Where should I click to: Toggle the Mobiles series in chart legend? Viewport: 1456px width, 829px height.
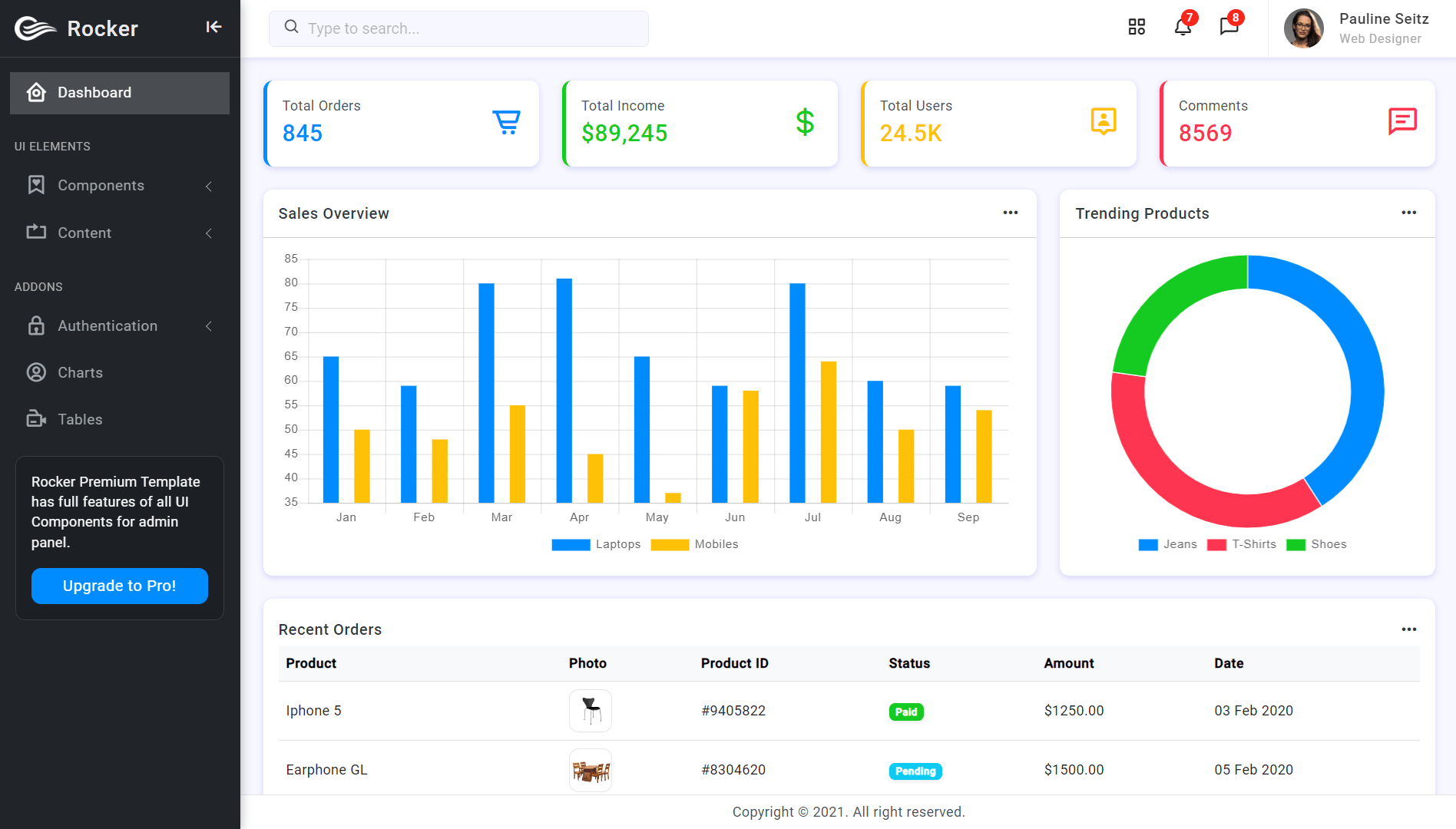coord(694,544)
